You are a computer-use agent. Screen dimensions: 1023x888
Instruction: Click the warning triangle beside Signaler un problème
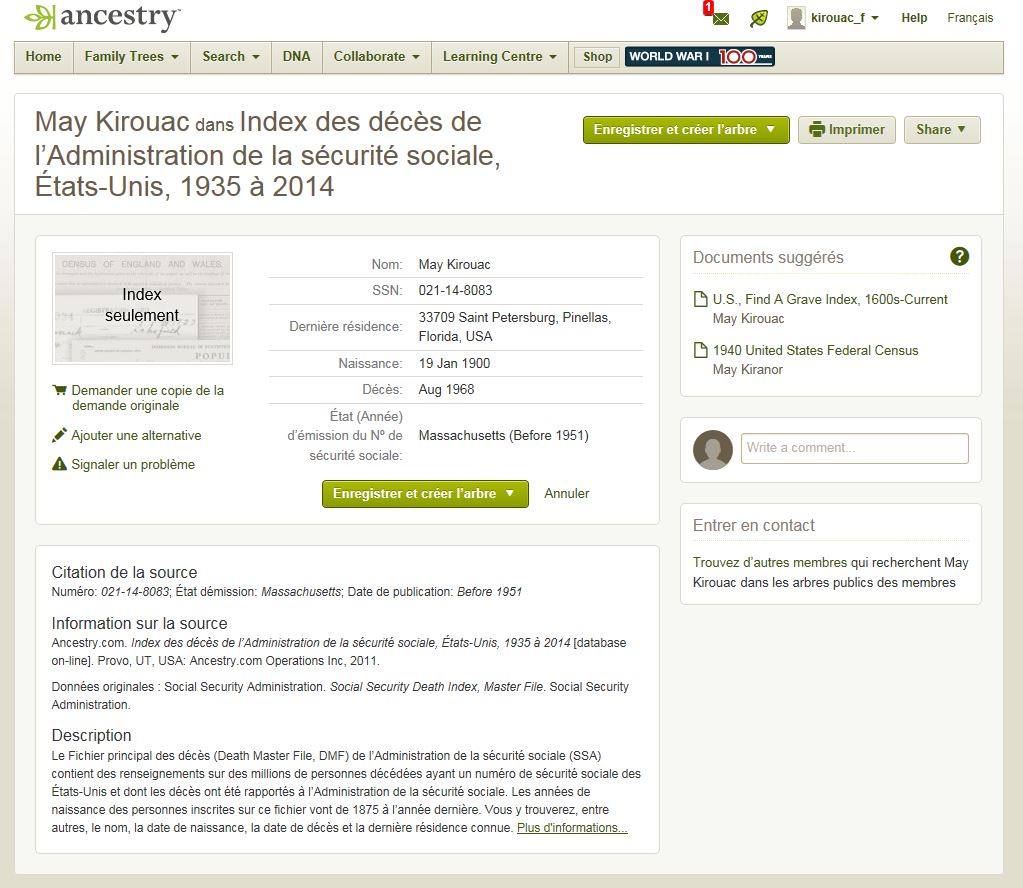[x=59, y=464]
